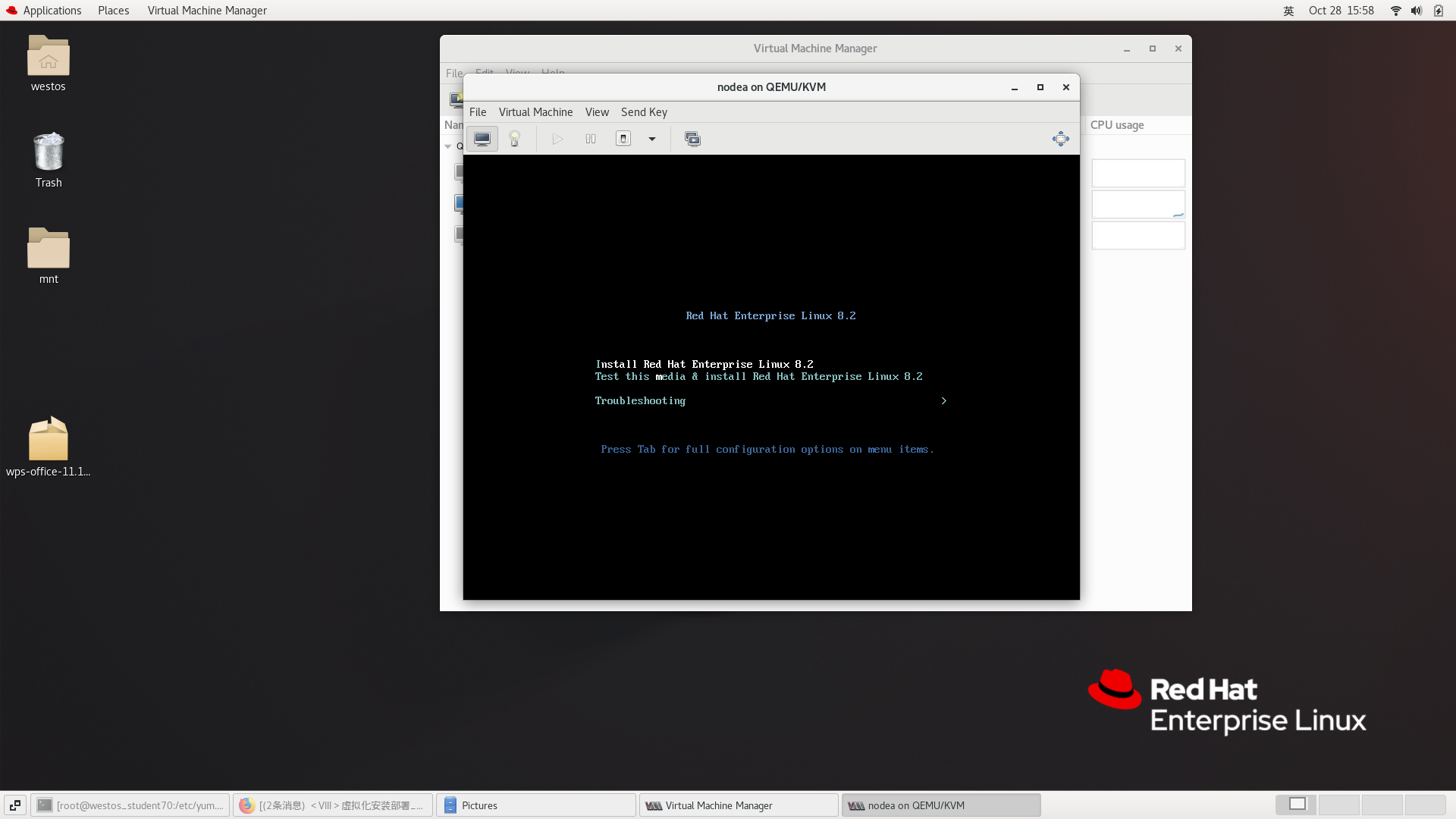Open input method indicator
Screen dimensions: 1456x819
[1288, 11]
